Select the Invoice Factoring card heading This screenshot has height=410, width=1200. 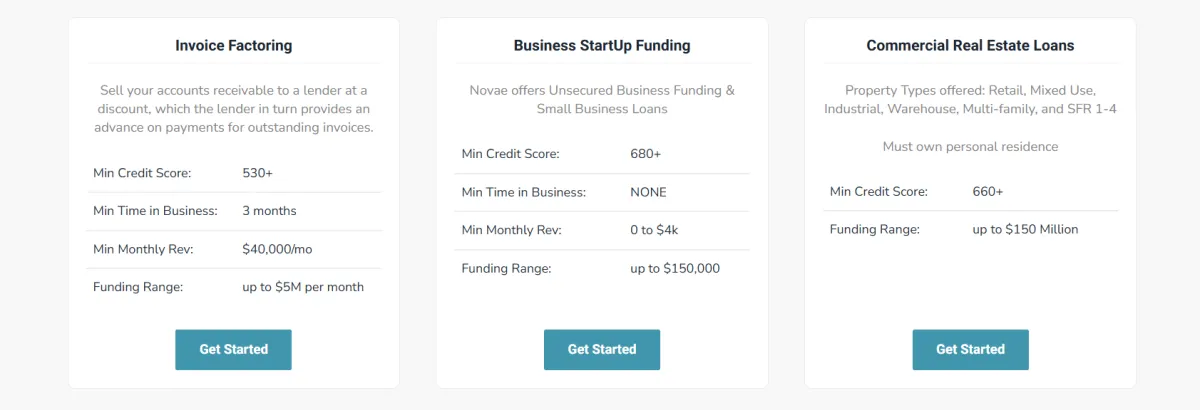pyautogui.click(x=233, y=45)
